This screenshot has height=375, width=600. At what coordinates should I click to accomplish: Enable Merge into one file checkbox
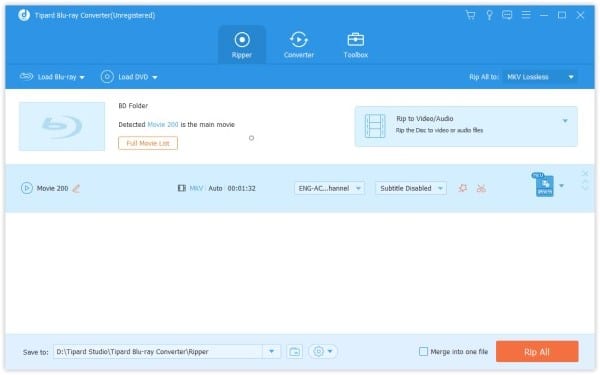423,351
